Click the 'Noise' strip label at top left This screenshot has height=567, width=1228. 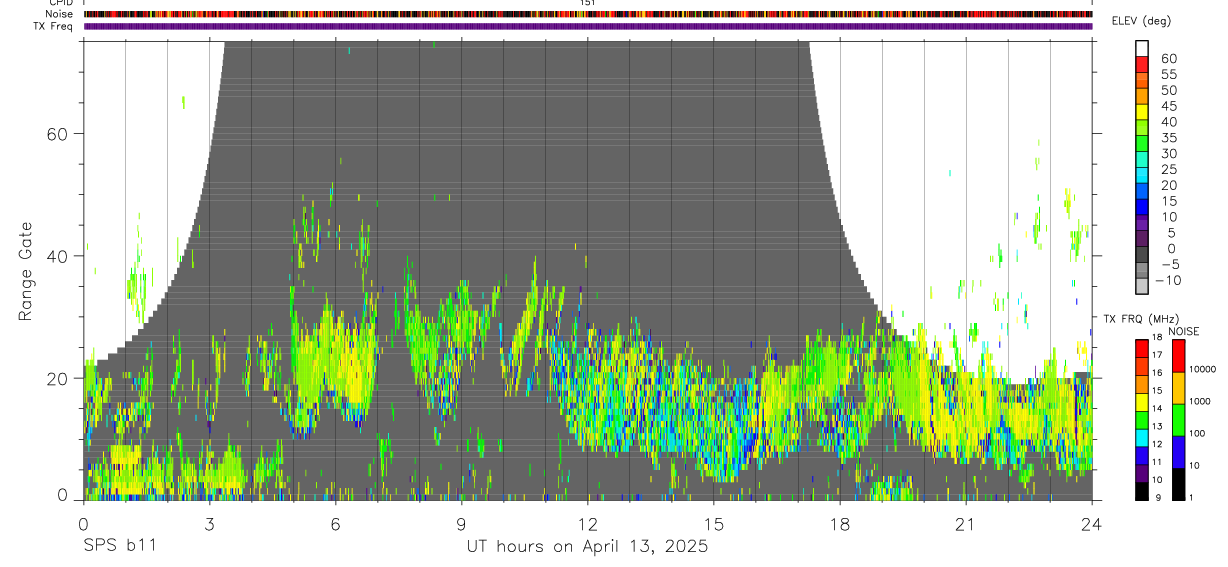pos(60,14)
